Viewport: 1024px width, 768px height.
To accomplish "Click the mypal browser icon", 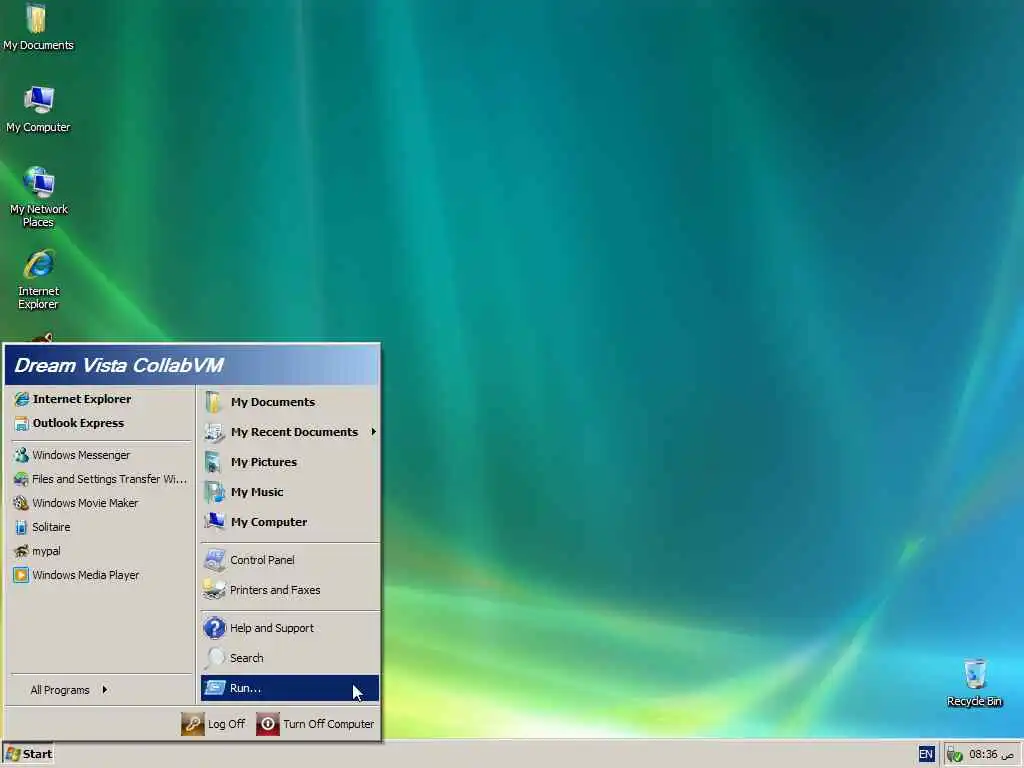I will [x=21, y=551].
